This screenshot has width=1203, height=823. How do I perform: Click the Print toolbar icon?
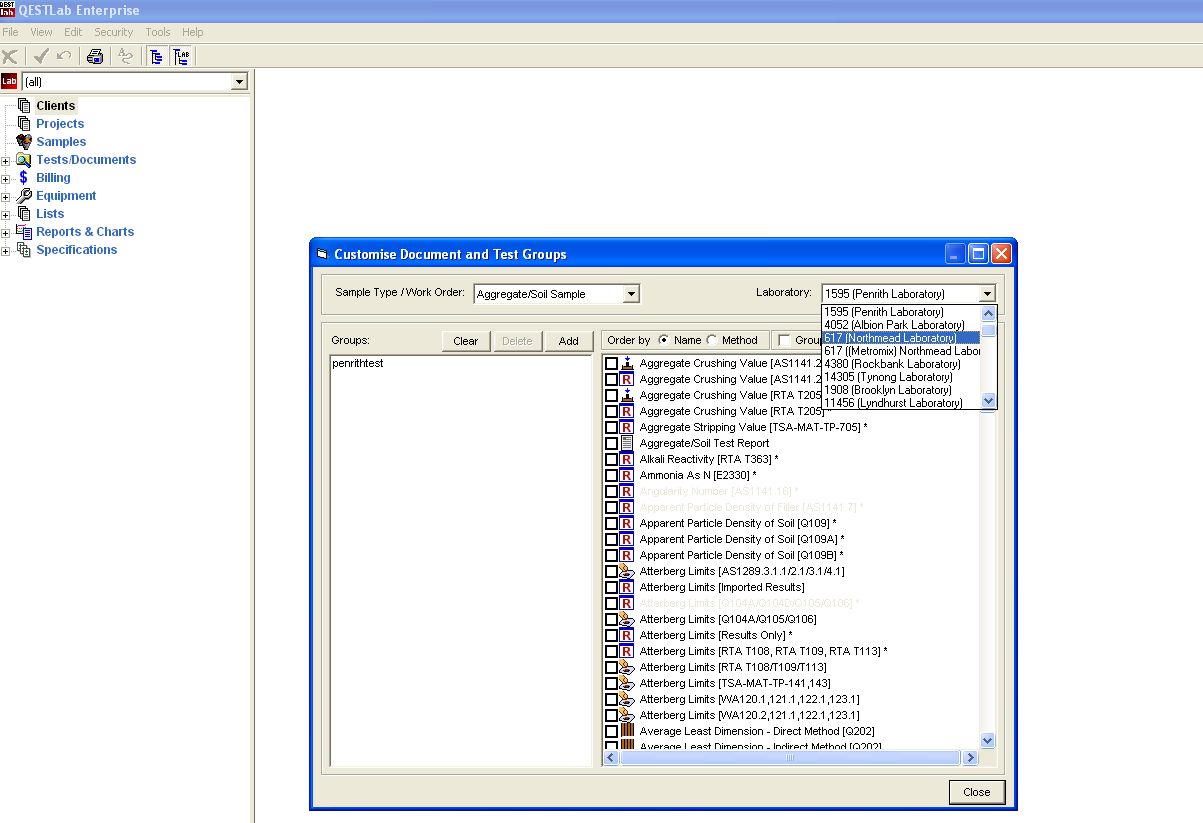tap(95, 57)
